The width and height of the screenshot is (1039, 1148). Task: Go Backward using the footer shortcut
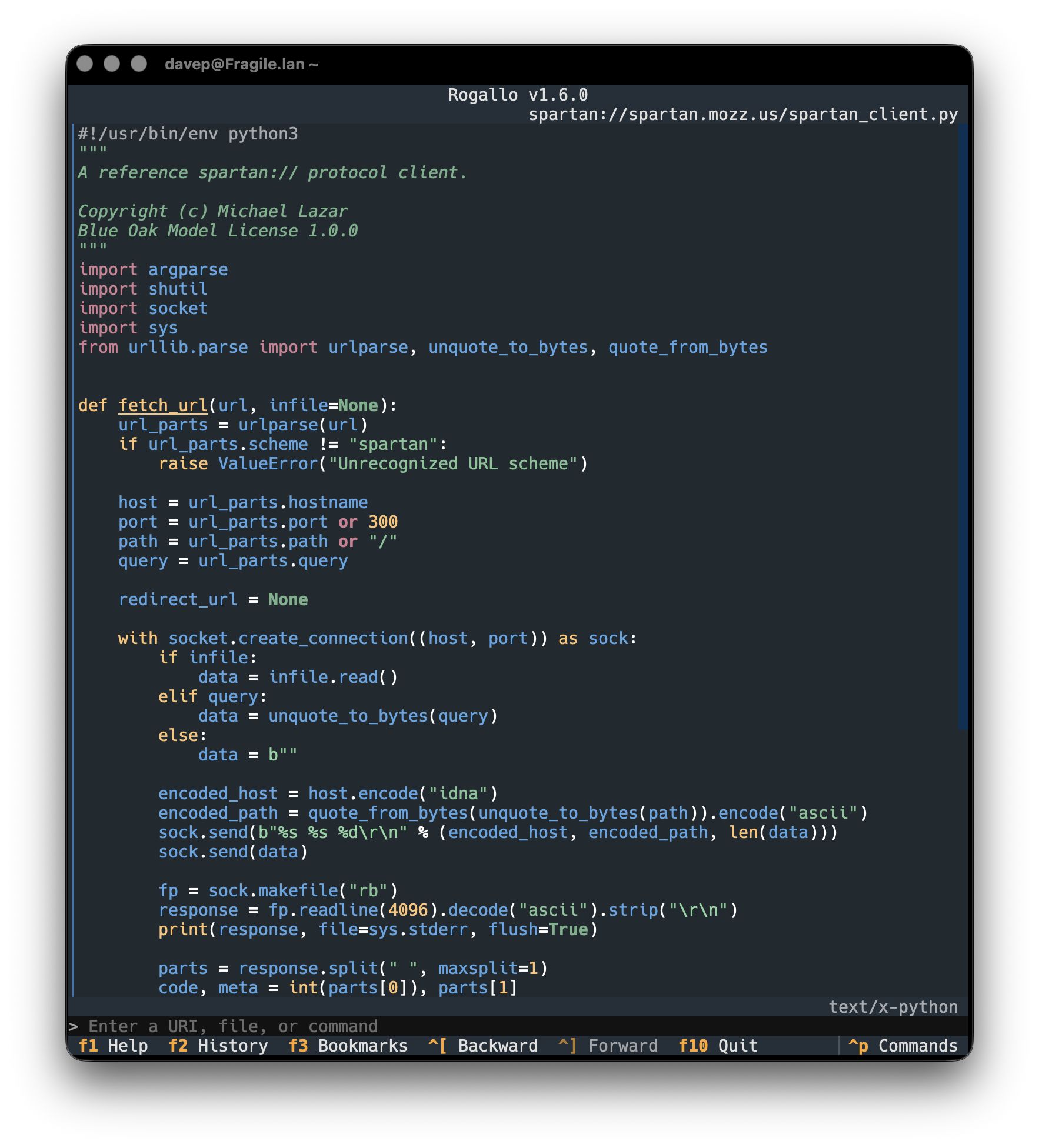[x=483, y=1046]
